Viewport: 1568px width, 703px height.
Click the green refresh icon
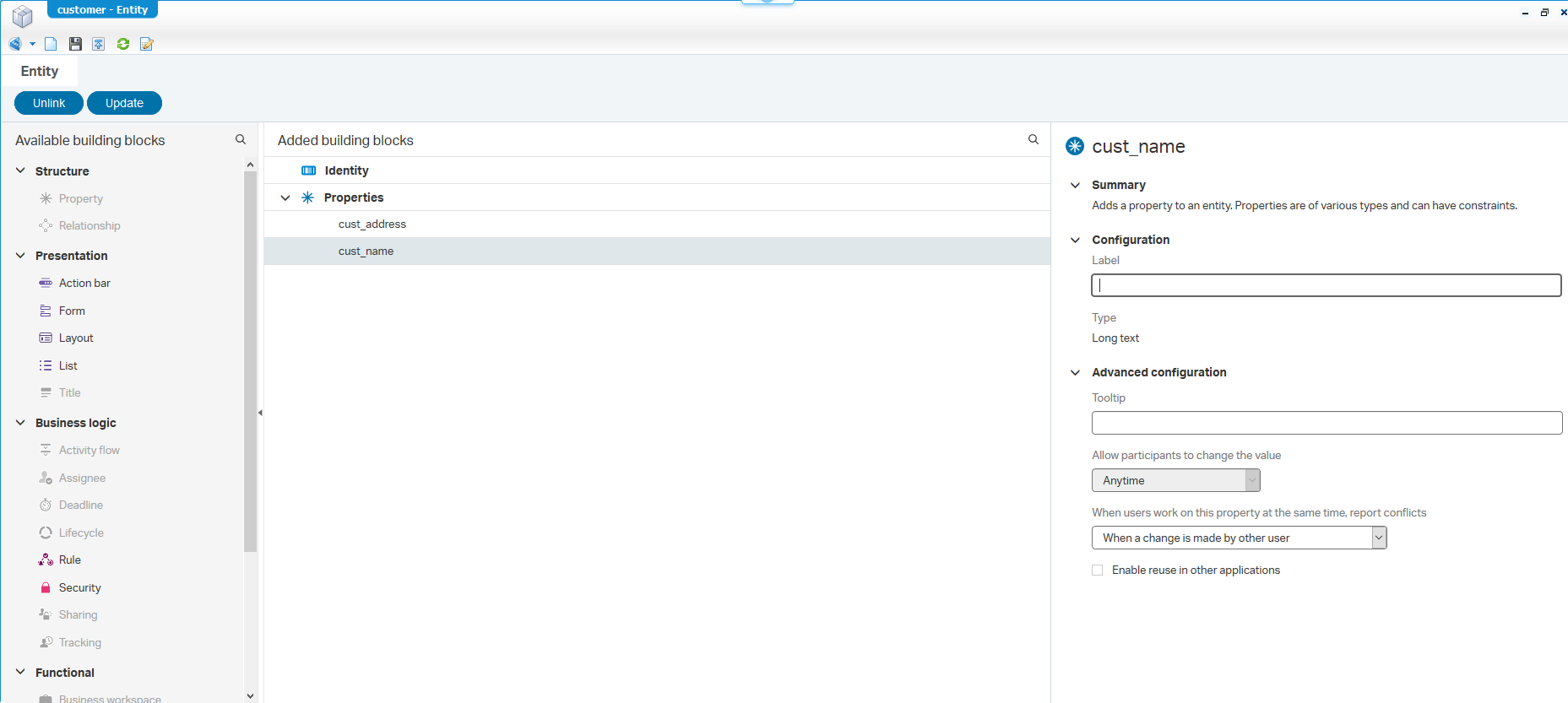tap(123, 44)
